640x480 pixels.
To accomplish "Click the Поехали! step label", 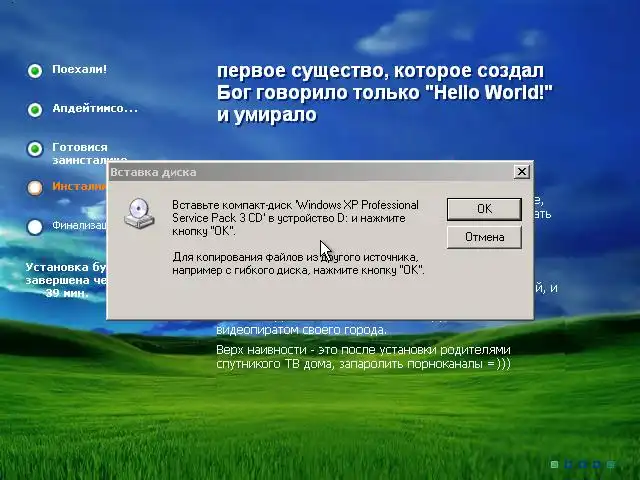I will (80, 69).
